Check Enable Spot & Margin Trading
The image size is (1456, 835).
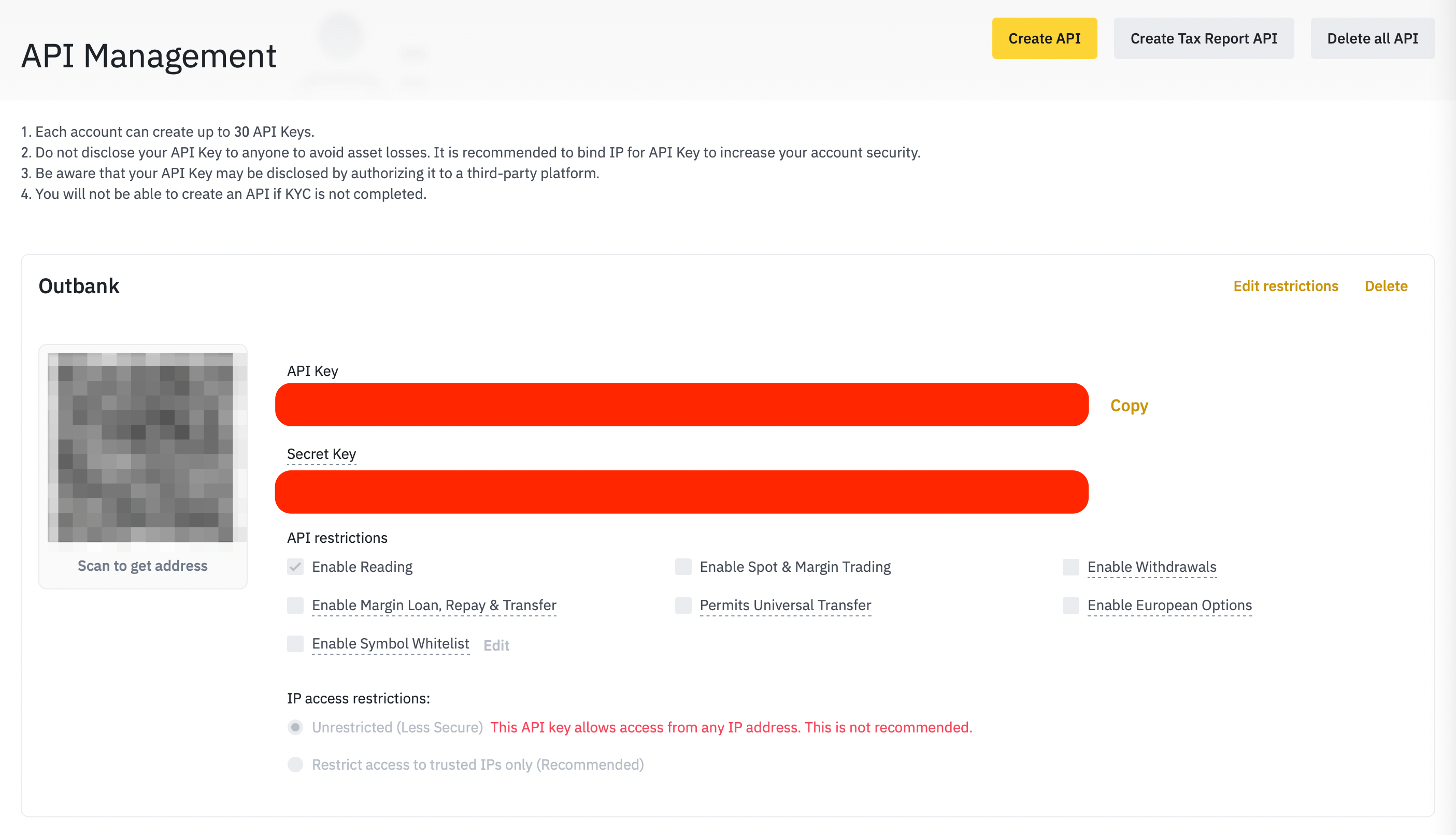683,567
